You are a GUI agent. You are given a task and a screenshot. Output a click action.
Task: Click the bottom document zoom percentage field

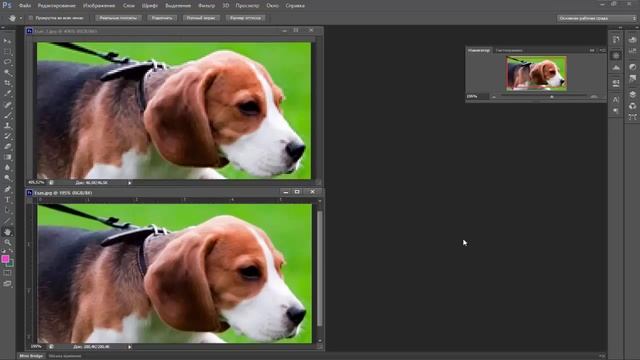pos(37,347)
